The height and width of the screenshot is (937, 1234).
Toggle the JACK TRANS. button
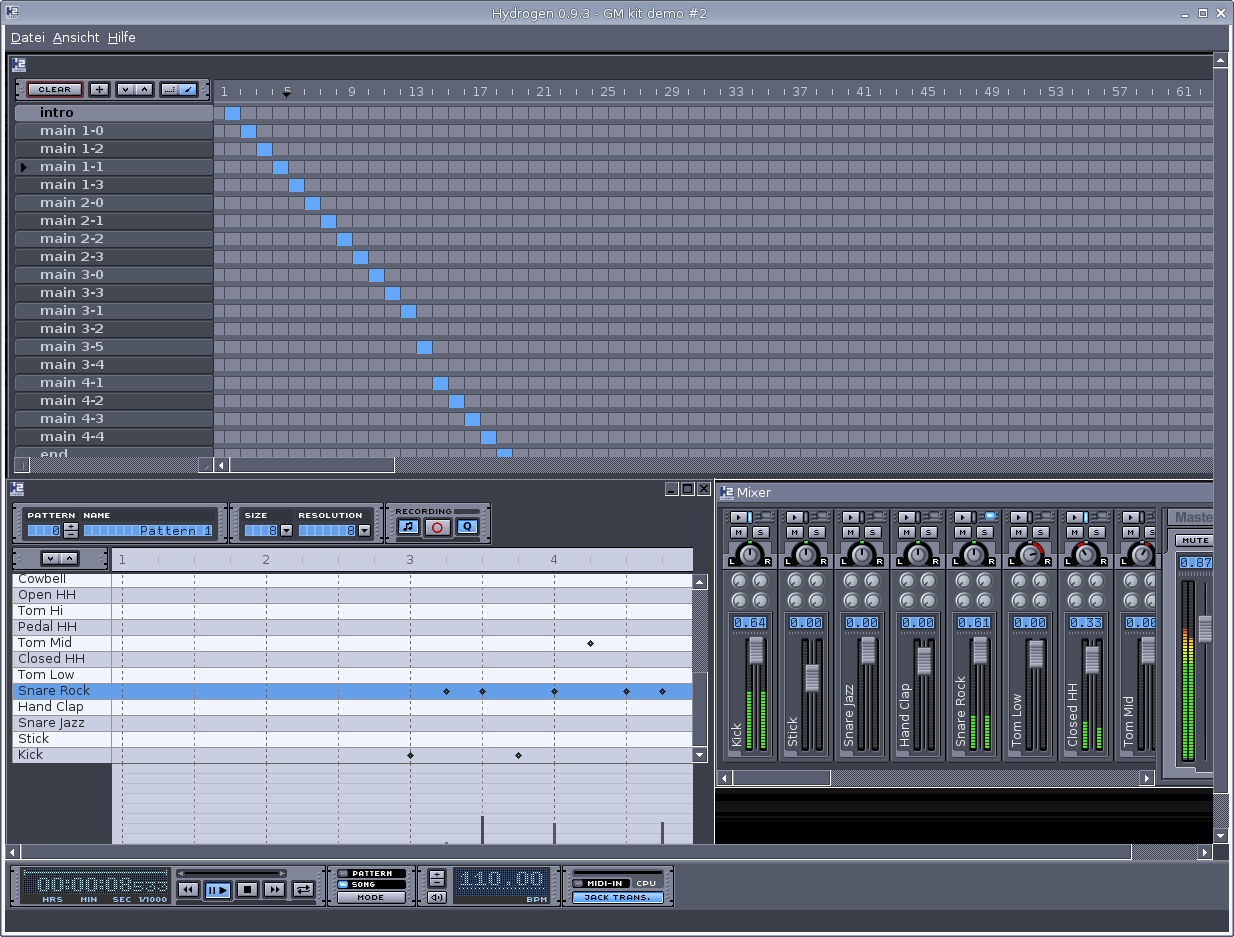coord(617,897)
